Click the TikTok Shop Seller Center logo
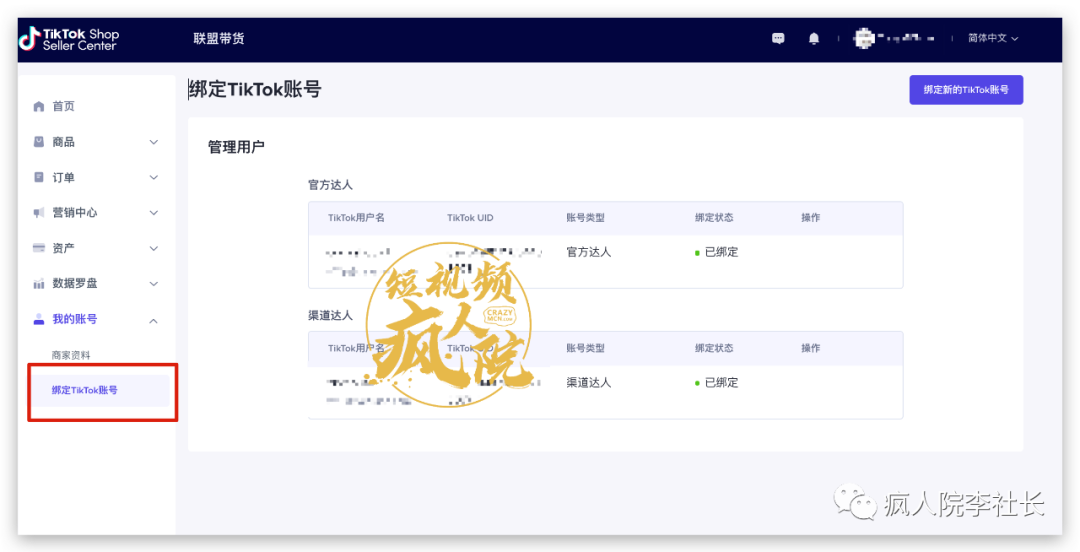The image size is (1080, 552). click(69, 39)
